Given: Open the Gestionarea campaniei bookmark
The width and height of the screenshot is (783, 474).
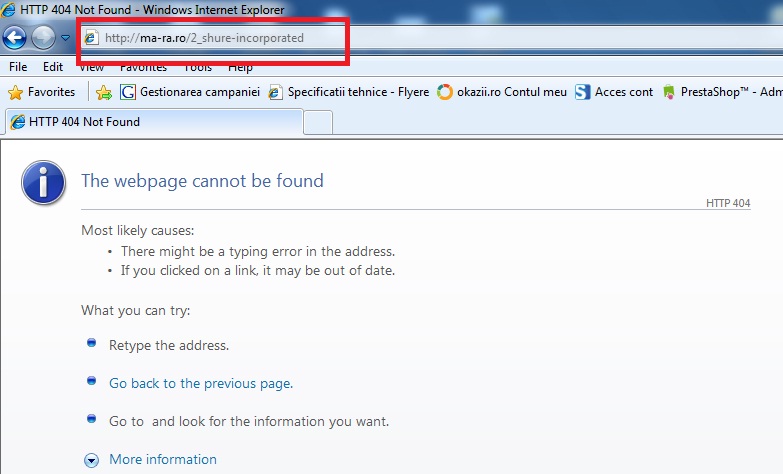Looking at the screenshot, I should coord(190,92).
